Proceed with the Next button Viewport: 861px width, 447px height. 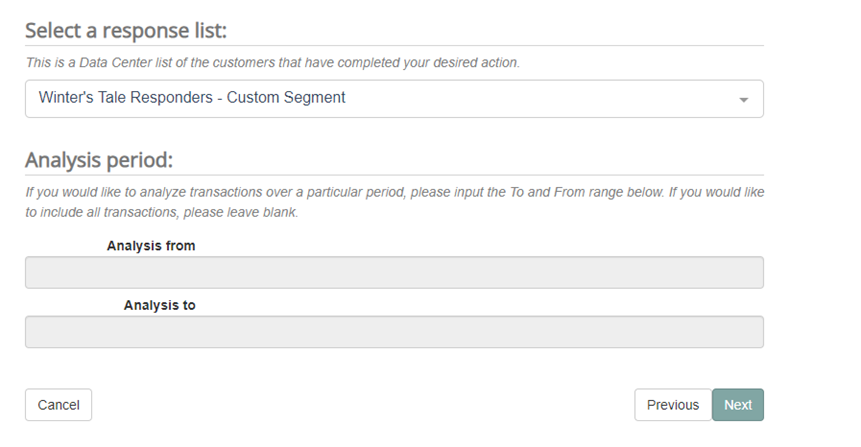pyautogui.click(x=738, y=405)
